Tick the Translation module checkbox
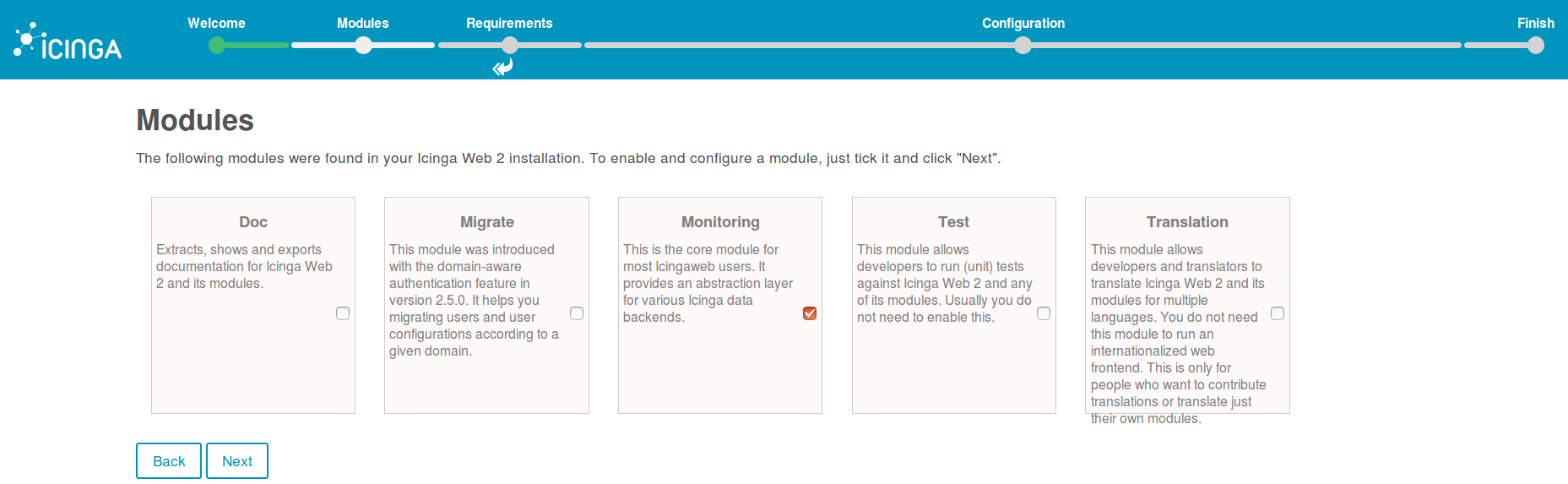1568x484 pixels. click(x=1278, y=313)
